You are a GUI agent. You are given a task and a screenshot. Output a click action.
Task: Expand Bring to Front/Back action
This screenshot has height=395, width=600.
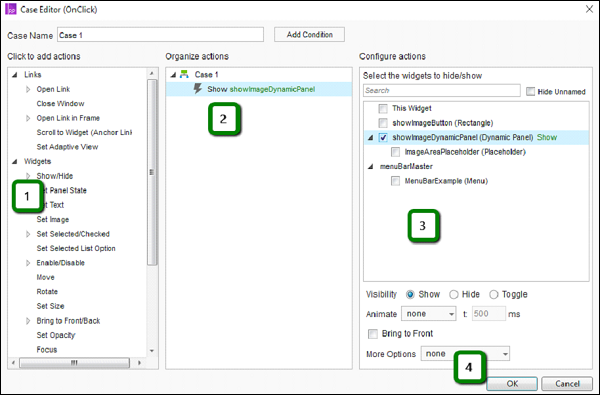[28, 321]
